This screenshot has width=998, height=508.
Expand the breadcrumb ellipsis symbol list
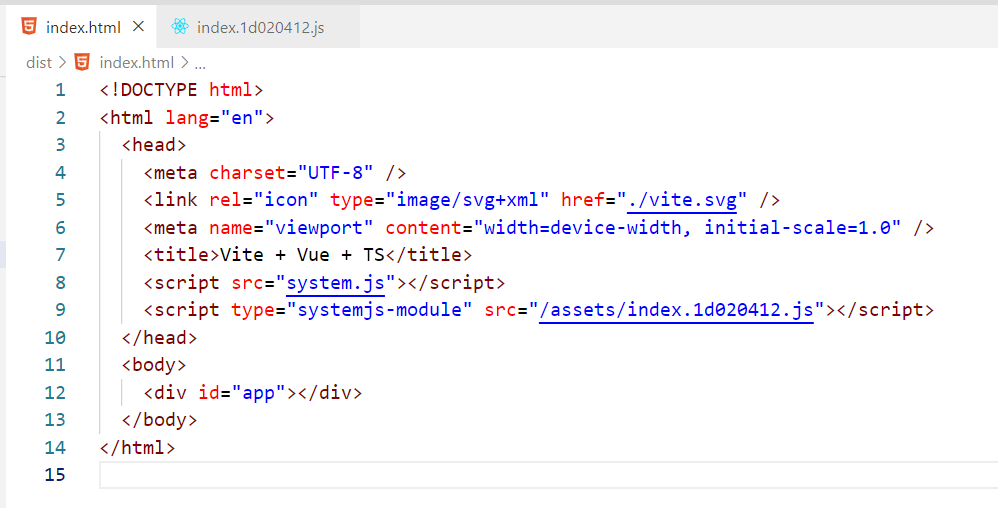click(x=200, y=64)
